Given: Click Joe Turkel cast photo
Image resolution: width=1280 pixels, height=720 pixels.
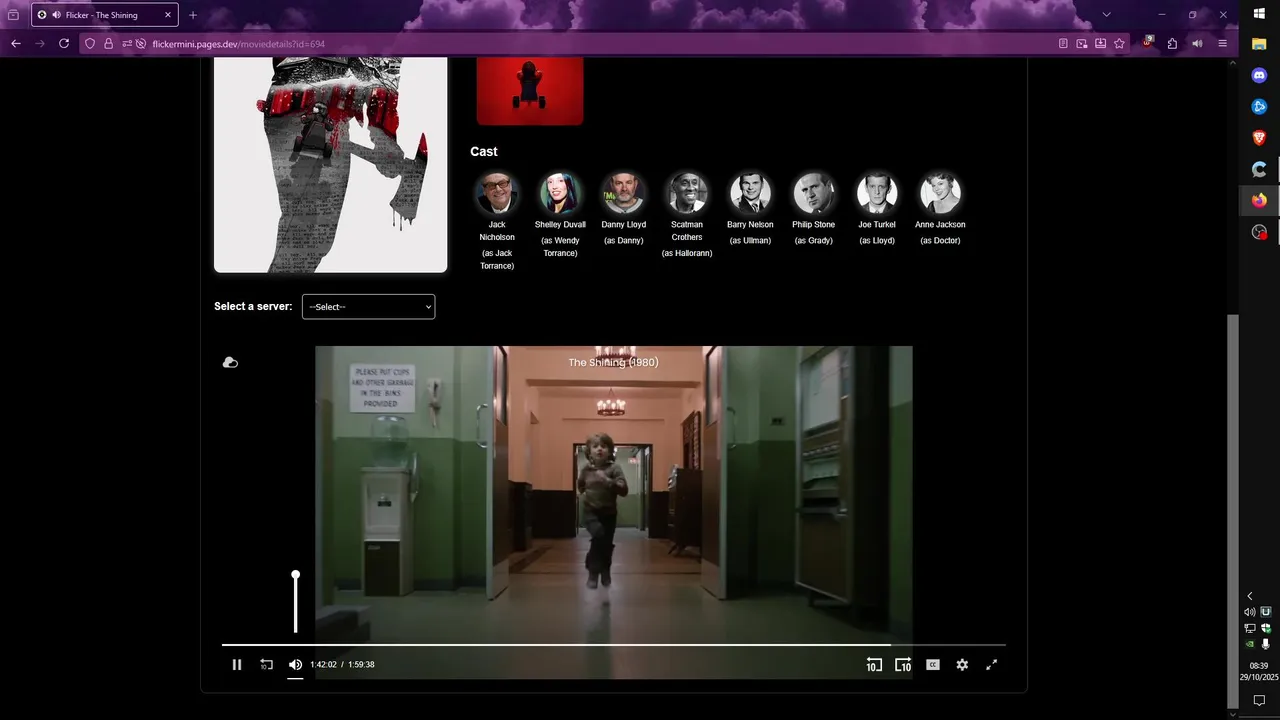Looking at the screenshot, I should pos(877,193).
